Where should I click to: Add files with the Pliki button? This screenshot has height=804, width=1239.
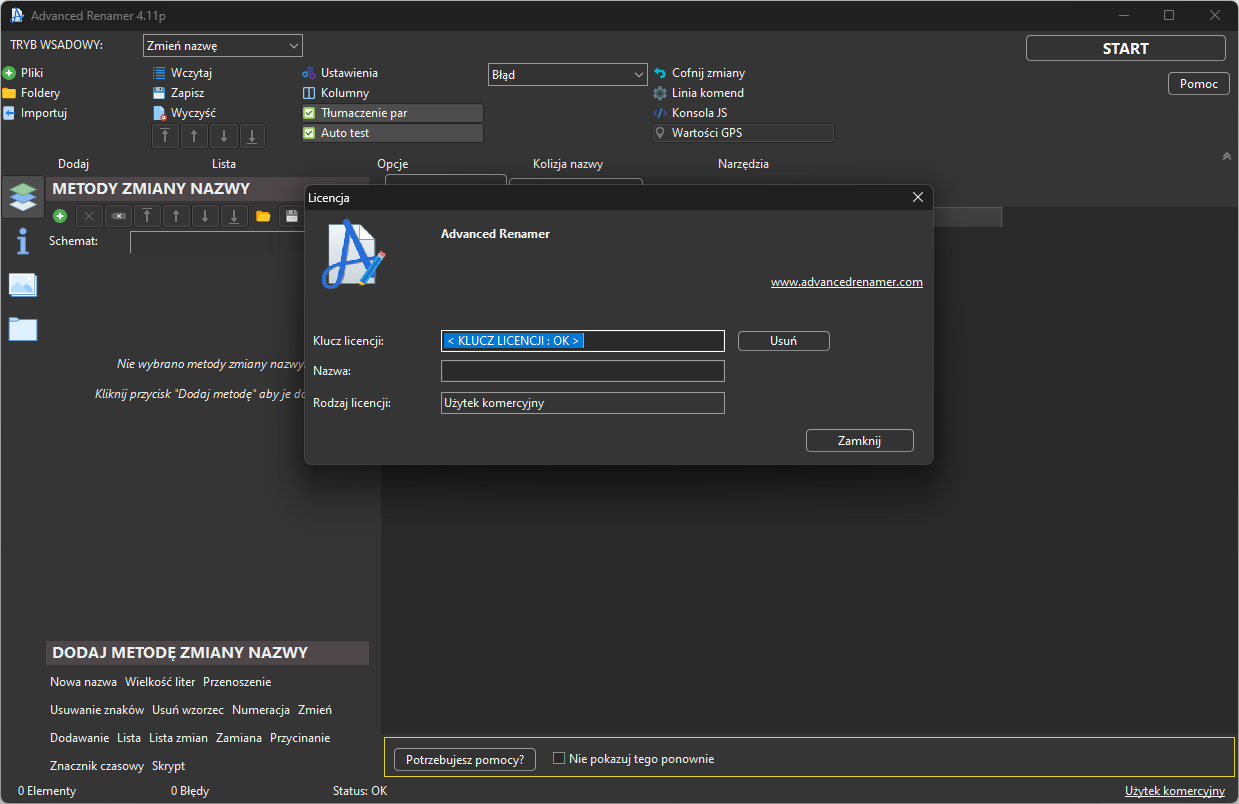[x=23, y=73]
